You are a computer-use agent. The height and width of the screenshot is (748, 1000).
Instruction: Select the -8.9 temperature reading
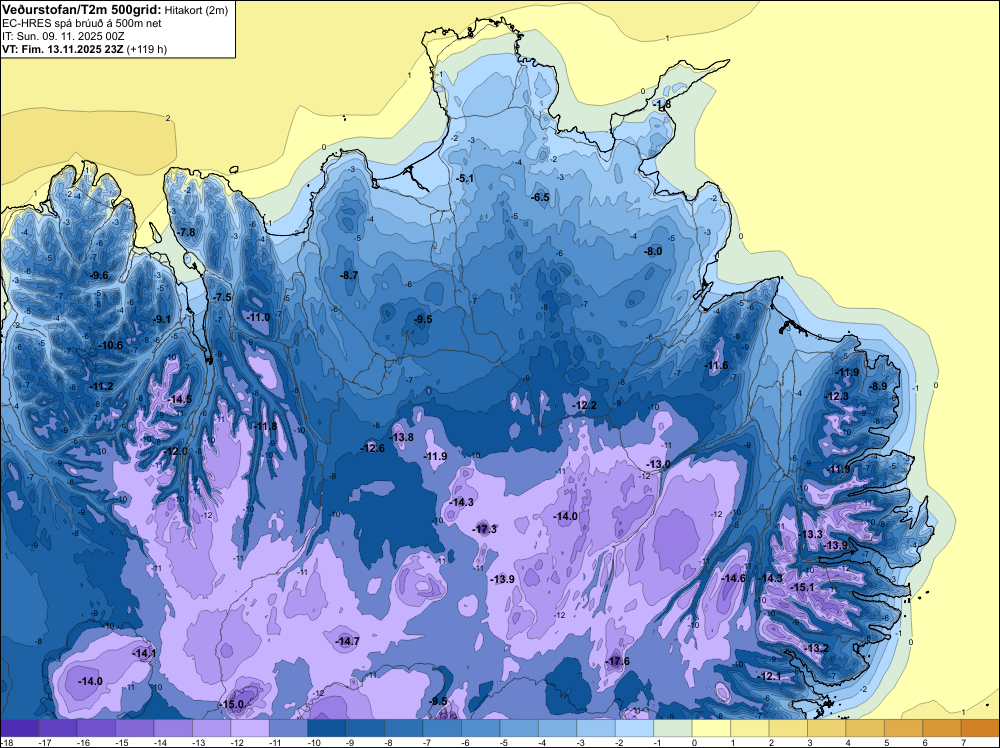[x=878, y=386]
